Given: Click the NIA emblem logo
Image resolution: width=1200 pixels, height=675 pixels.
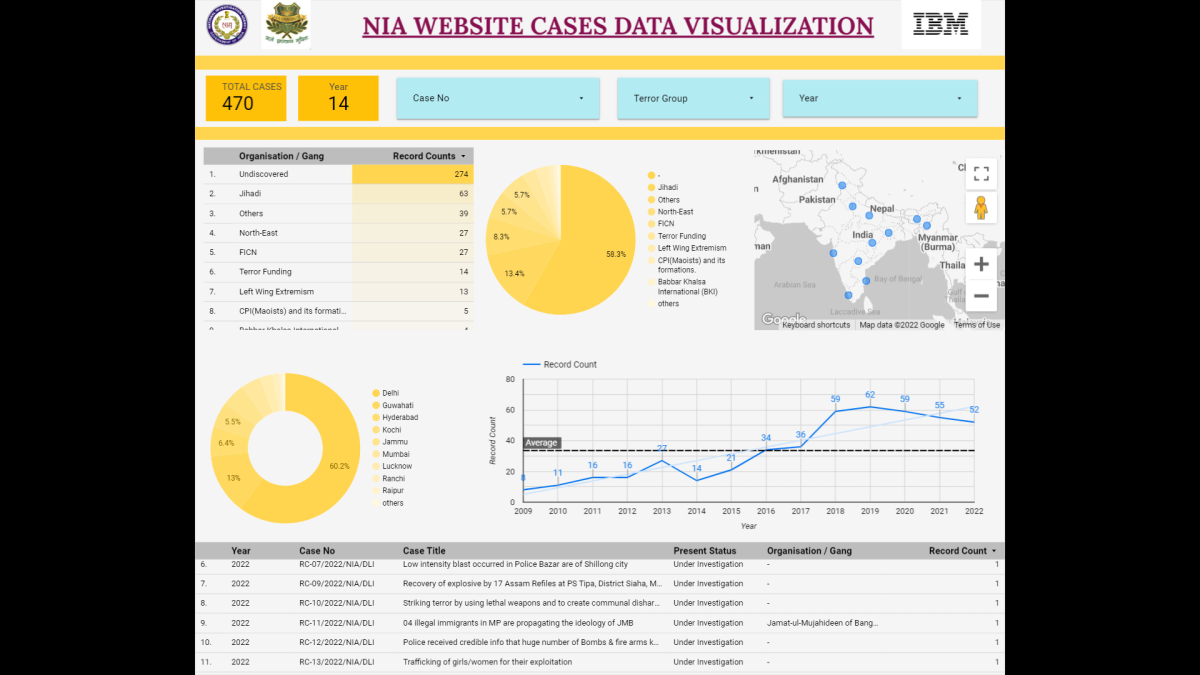Looking at the screenshot, I should pyautogui.click(x=227, y=25).
